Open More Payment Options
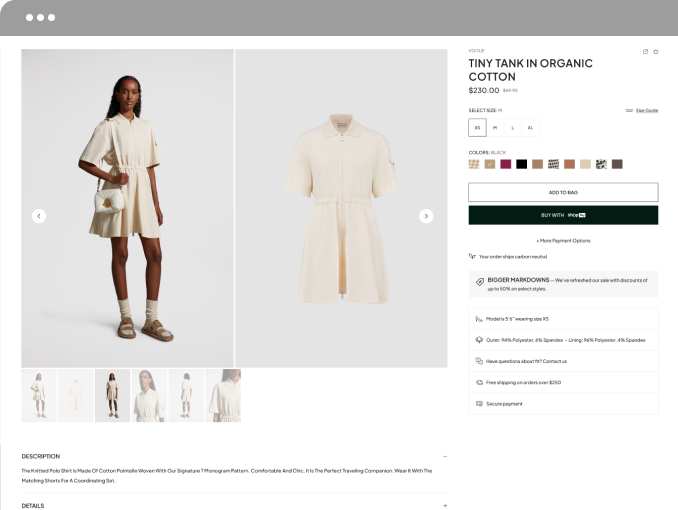This screenshot has width=678, height=510. coord(563,241)
